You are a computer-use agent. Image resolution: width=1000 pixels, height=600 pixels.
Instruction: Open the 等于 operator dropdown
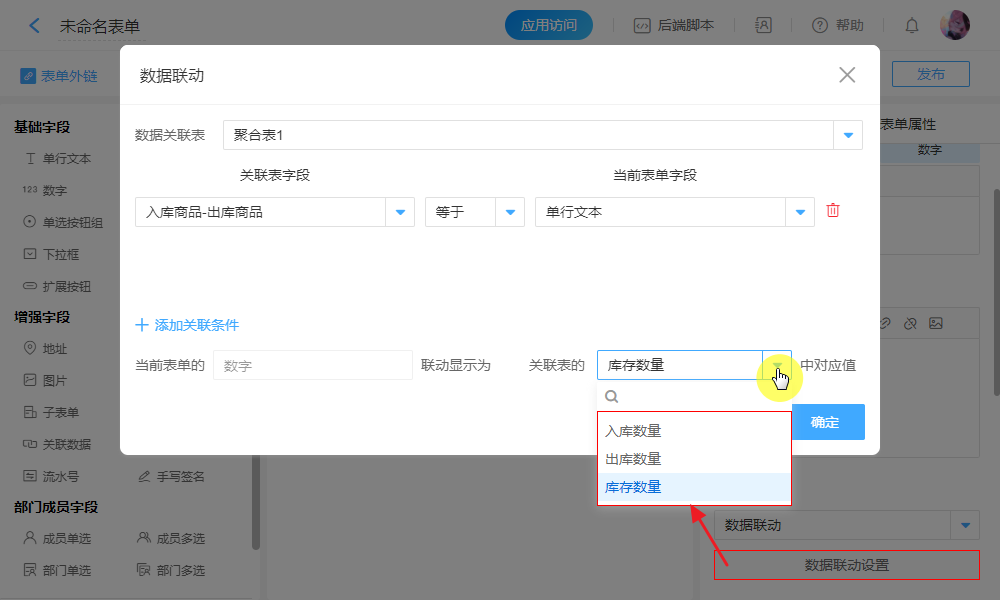point(510,212)
